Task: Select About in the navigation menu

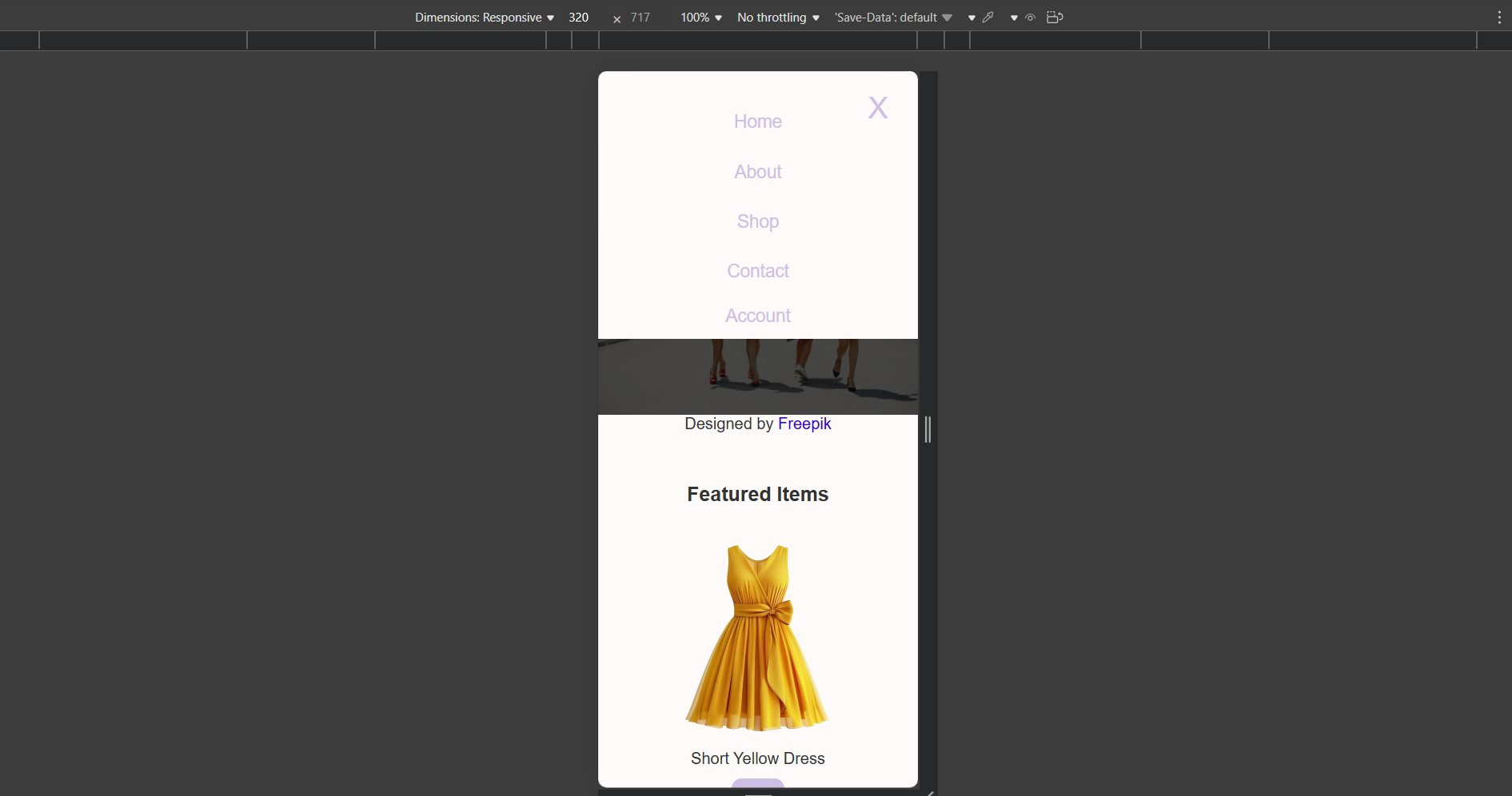Action: tap(757, 172)
